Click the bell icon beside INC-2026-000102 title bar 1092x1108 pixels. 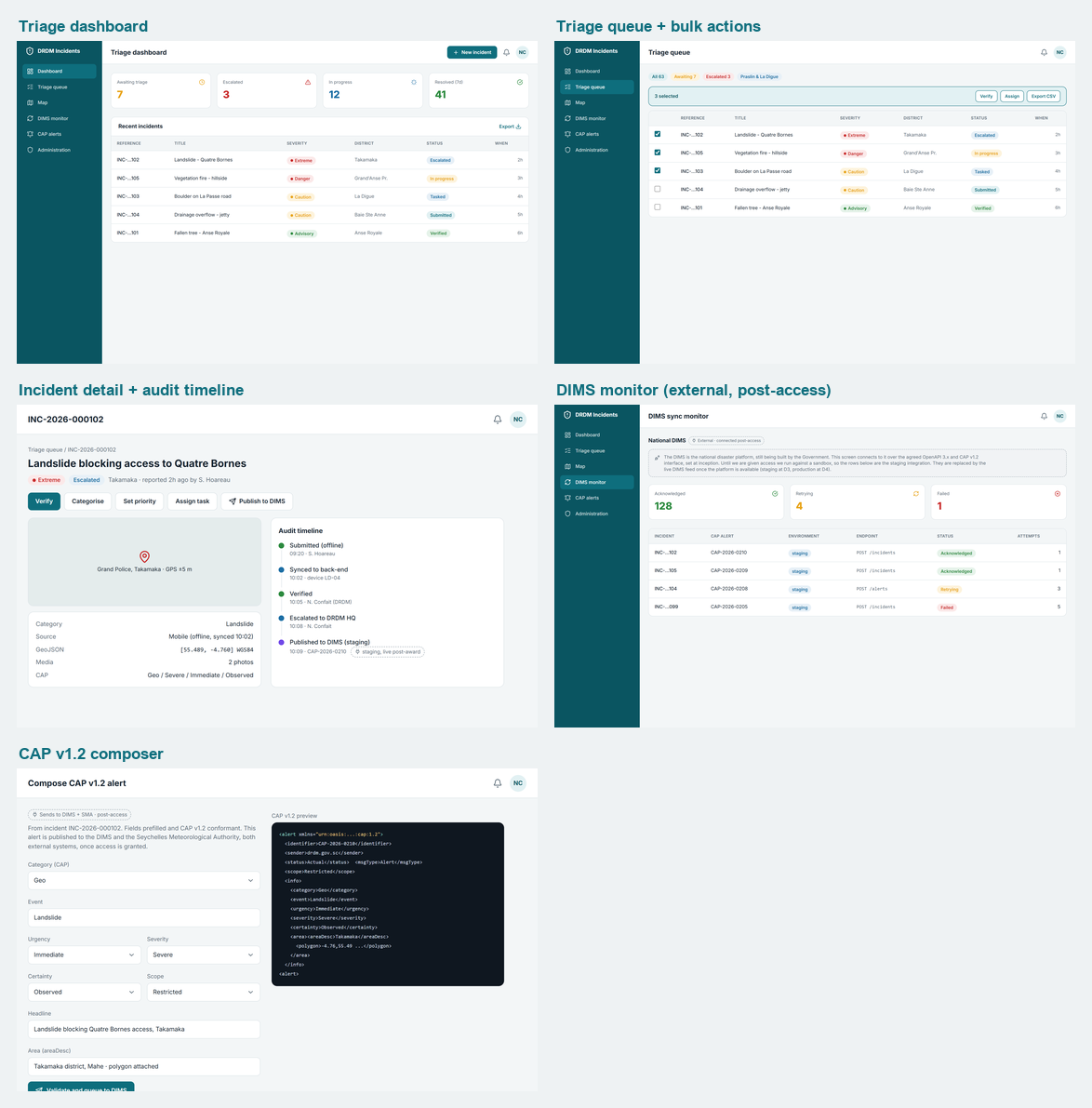tap(498, 419)
